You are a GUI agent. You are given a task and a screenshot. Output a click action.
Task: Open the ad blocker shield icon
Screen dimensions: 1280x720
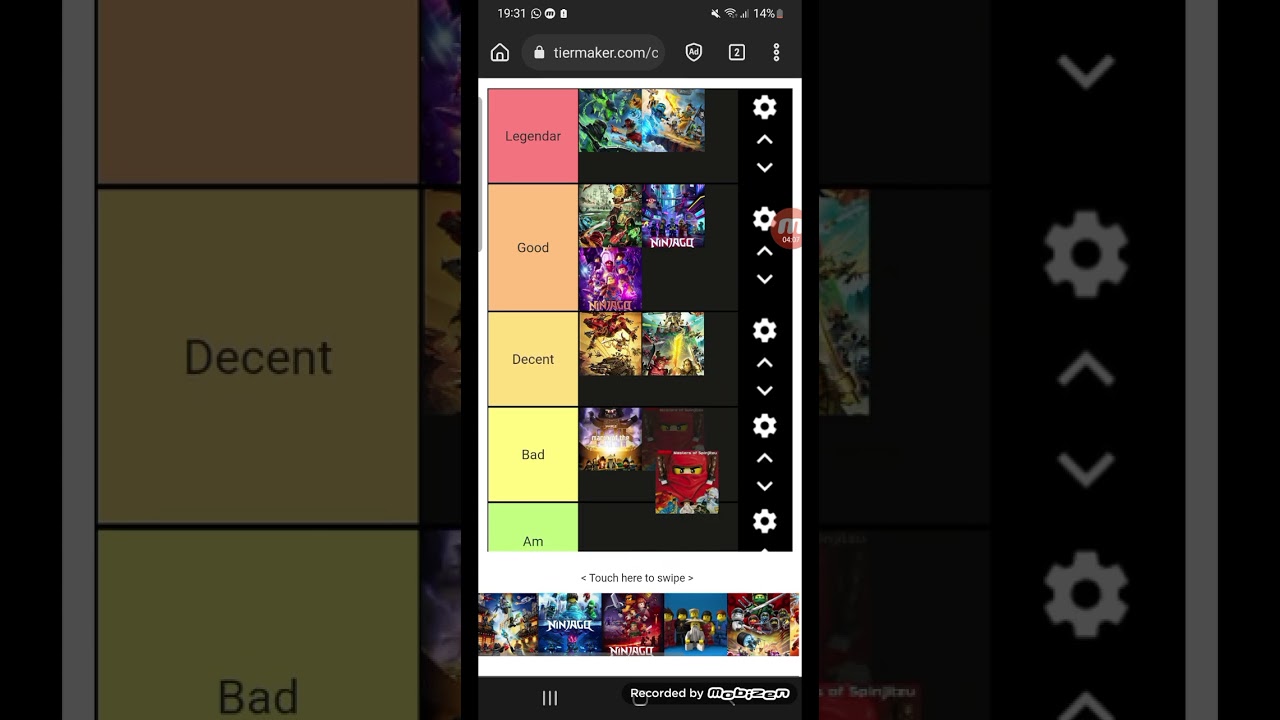click(x=694, y=53)
